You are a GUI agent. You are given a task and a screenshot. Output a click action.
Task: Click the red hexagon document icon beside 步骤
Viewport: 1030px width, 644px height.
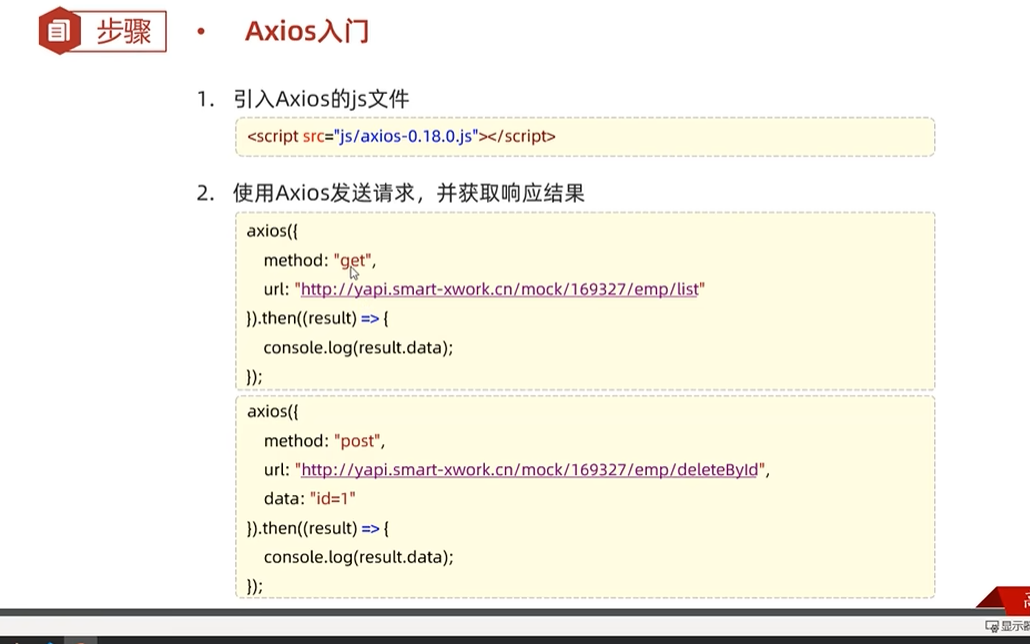[x=59, y=31]
